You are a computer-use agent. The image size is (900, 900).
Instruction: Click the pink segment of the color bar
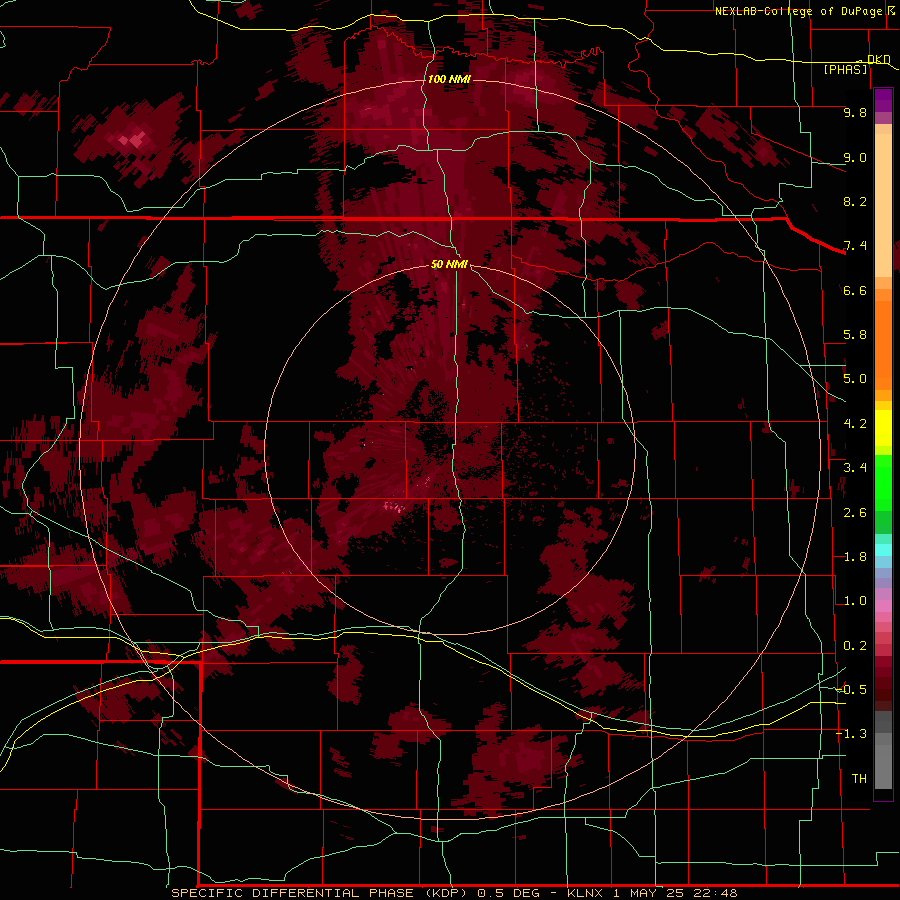click(x=883, y=606)
